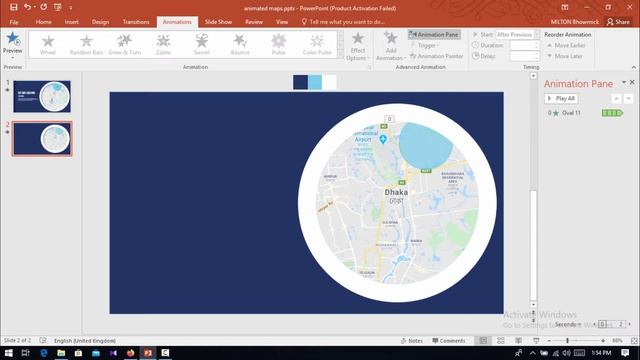This screenshot has width=640, height=360.
Task: Click the green timing bar for Oval 11
Action: tap(612, 113)
